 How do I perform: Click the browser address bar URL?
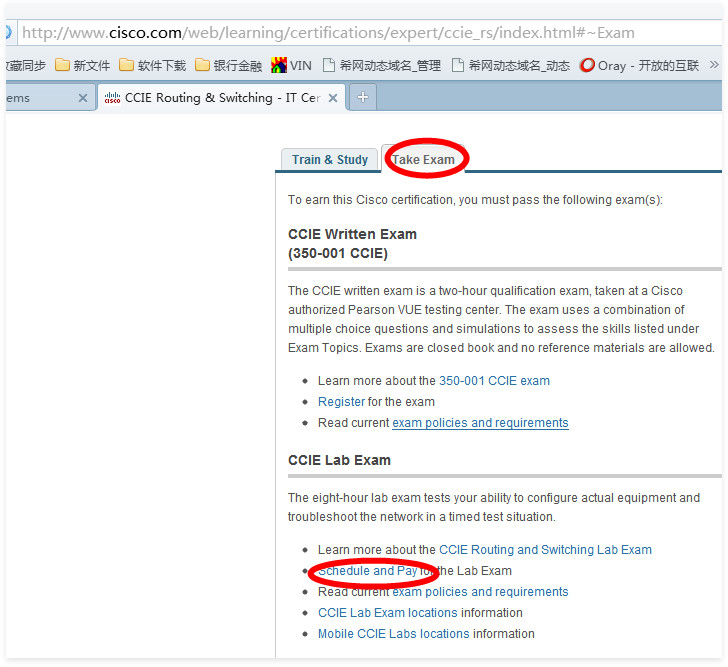pos(328,33)
